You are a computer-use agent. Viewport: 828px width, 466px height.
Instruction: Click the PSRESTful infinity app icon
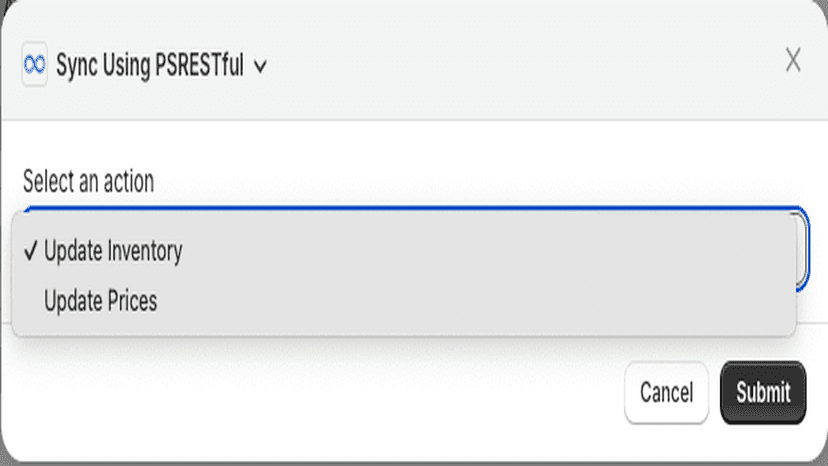coord(34,64)
